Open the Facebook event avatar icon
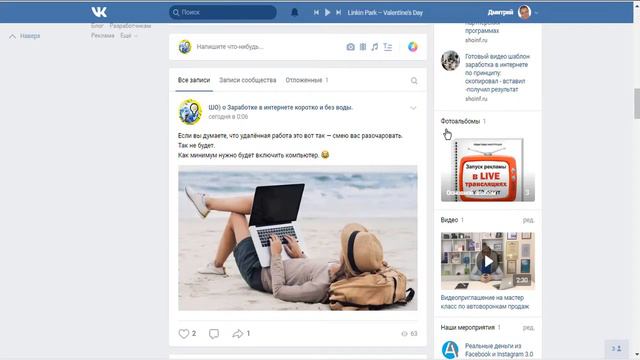The height and width of the screenshot is (360, 640). [450, 350]
